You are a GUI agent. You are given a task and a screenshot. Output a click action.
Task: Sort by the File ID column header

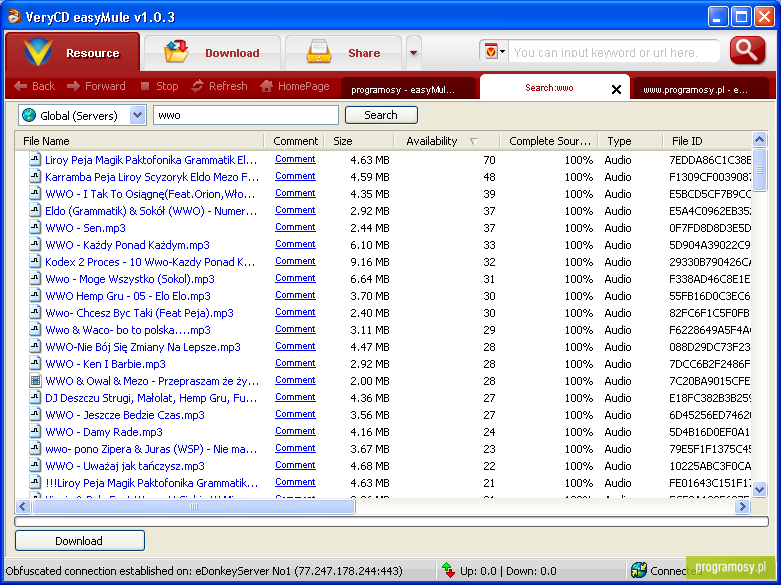(707, 141)
